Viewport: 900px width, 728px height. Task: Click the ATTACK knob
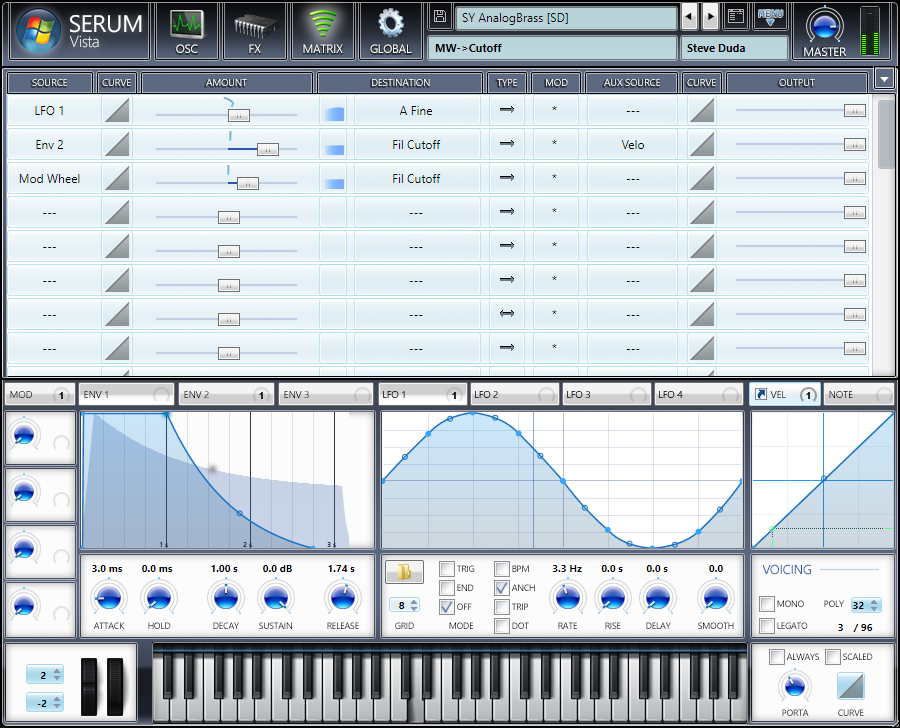coord(108,598)
